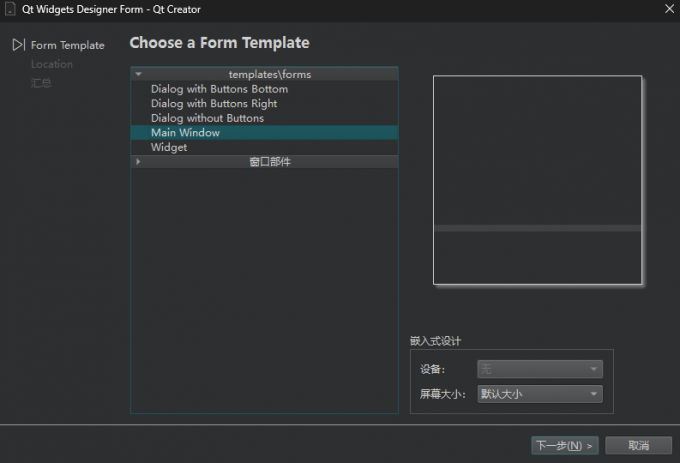The width and height of the screenshot is (680, 463).
Task: Pick the Widget template
Action: (x=169, y=147)
